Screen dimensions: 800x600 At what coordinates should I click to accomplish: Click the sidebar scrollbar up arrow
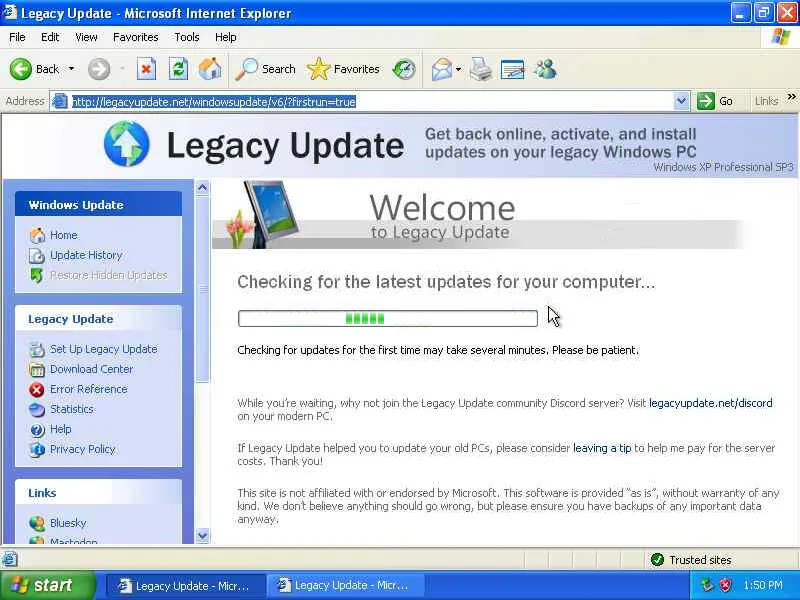point(203,188)
